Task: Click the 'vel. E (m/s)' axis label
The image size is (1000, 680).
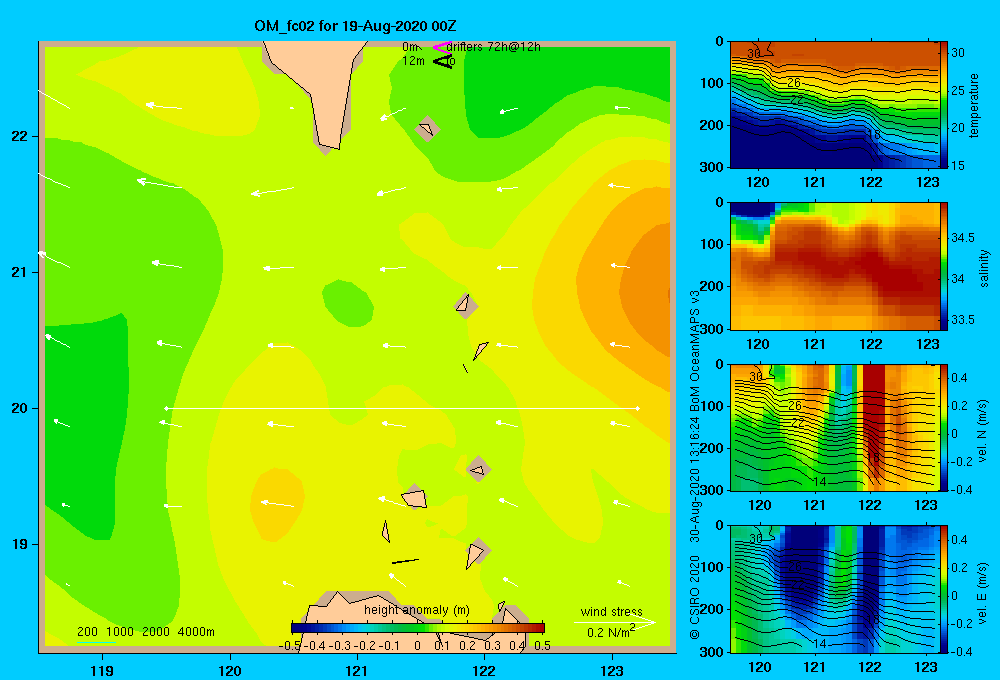Action: coord(983,592)
